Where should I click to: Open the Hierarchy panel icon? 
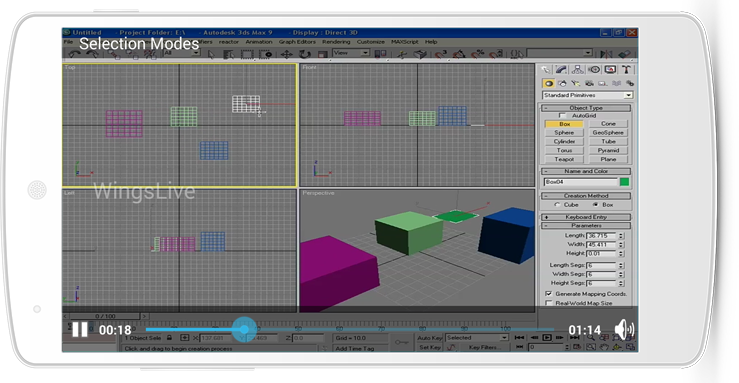pyautogui.click(x=577, y=70)
